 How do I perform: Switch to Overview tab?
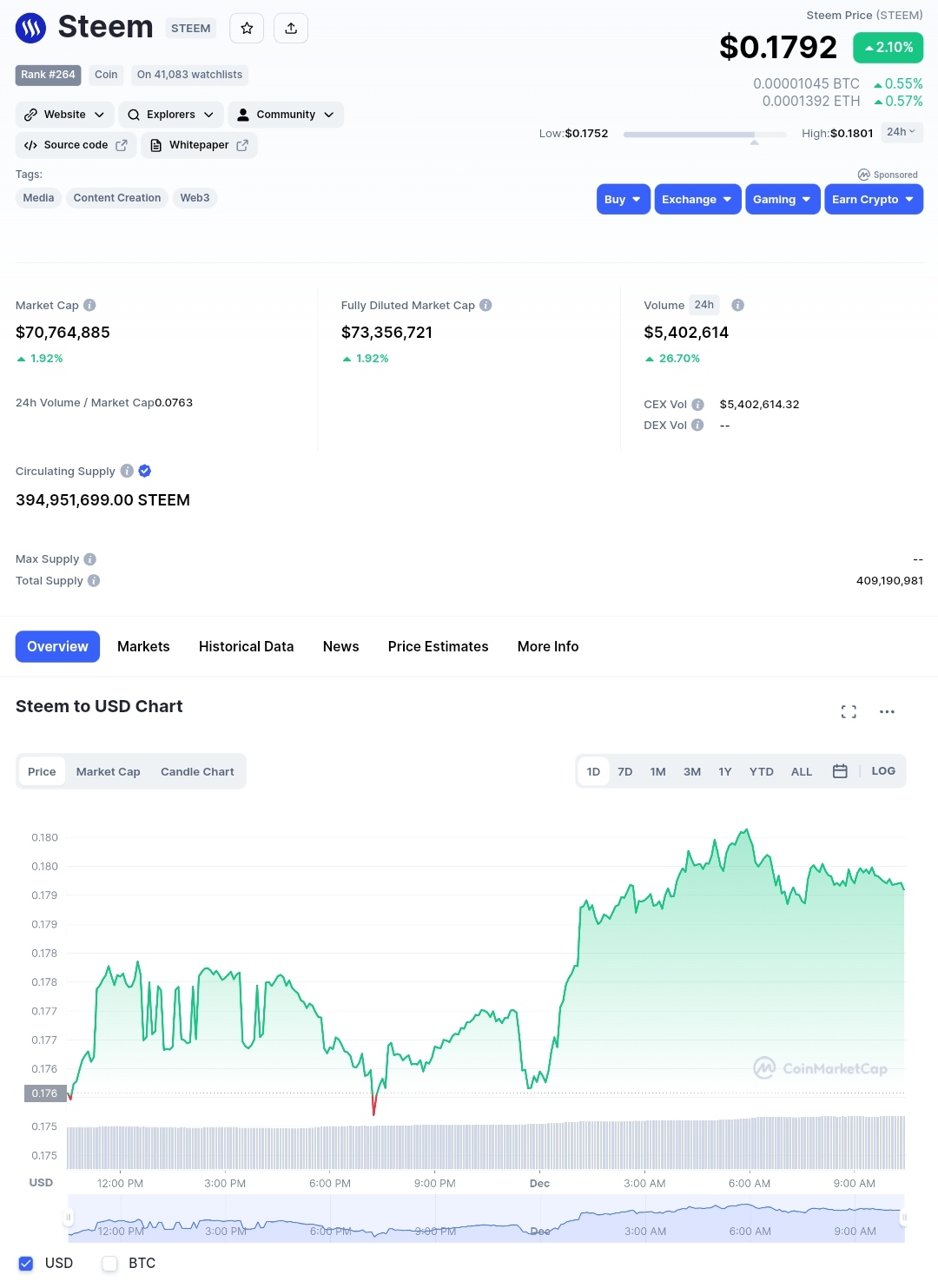pyautogui.click(x=57, y=647)
